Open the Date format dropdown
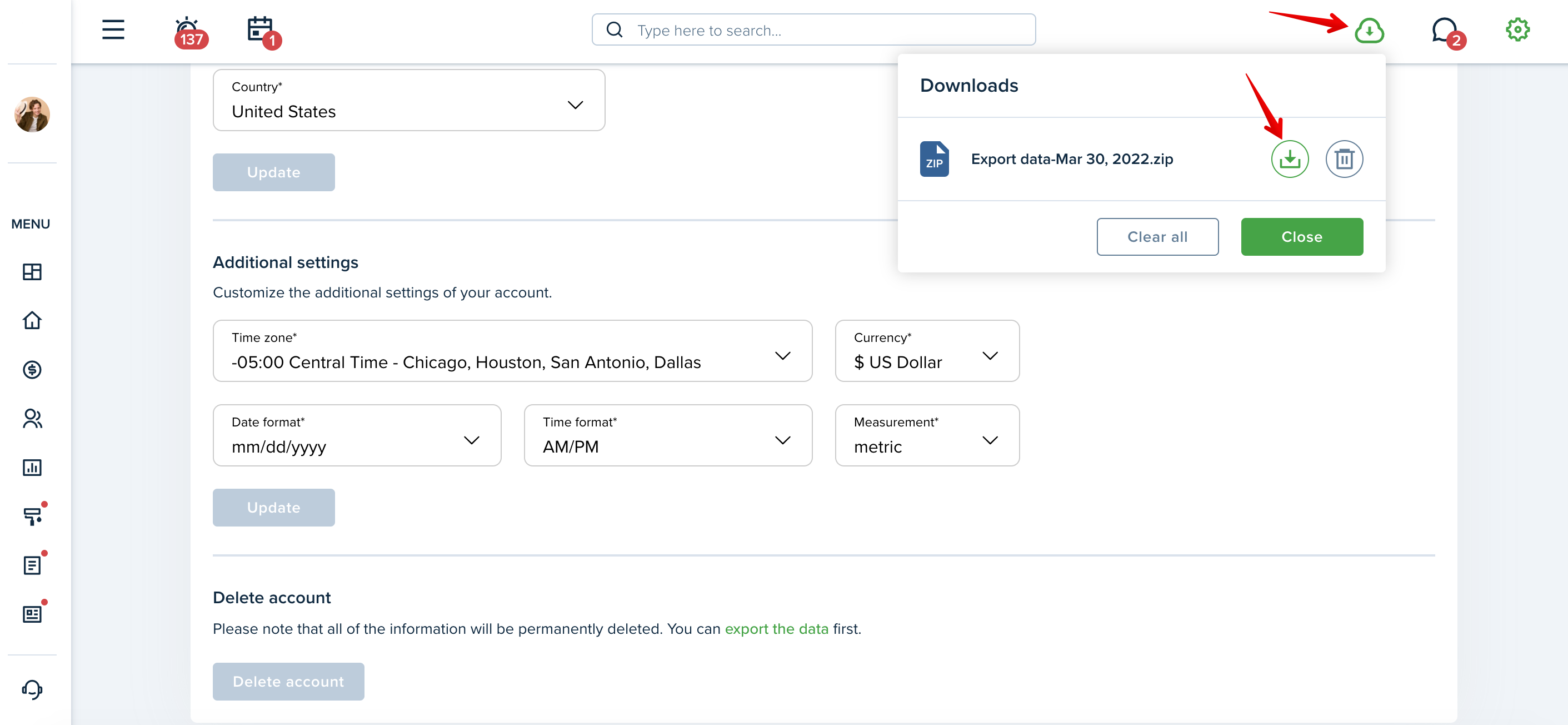Viewport: 1568px width, 725px height. tap(357, 435)
